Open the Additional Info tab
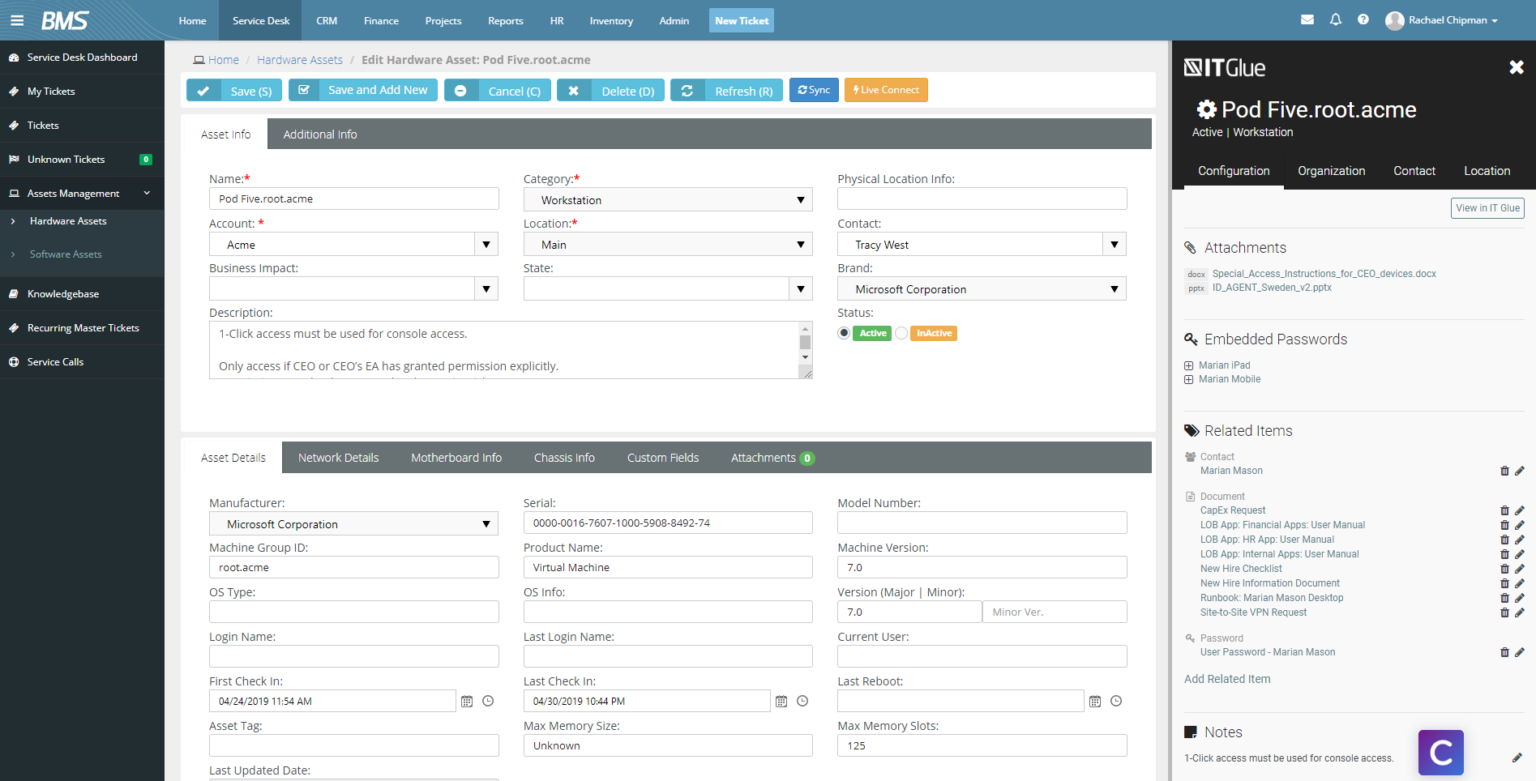This screenshot has height=781, width=1536. click(x=320, y=134)
